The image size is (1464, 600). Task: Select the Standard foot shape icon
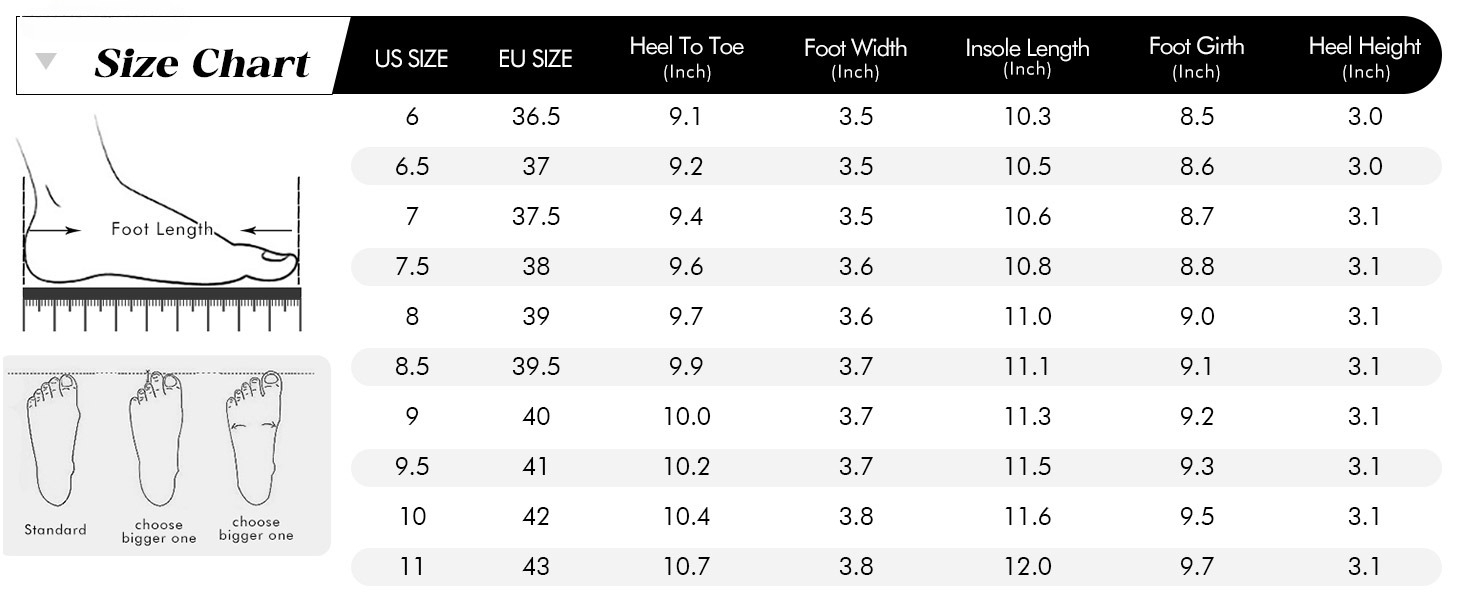(56, 440)
